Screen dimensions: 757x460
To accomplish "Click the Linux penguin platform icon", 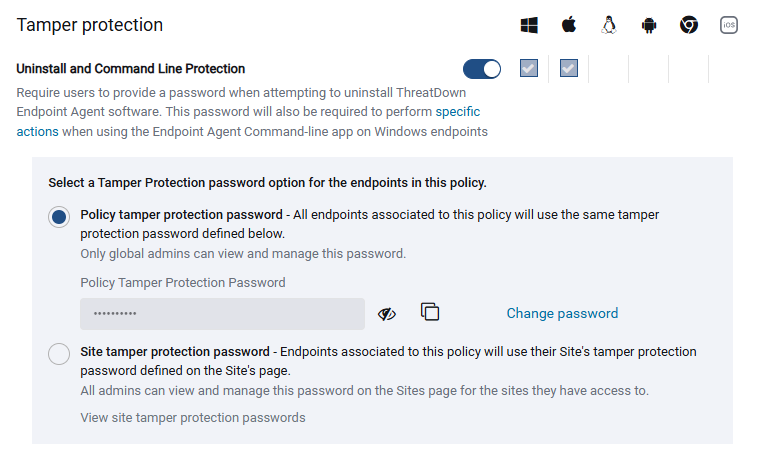I will click(609, 25).
